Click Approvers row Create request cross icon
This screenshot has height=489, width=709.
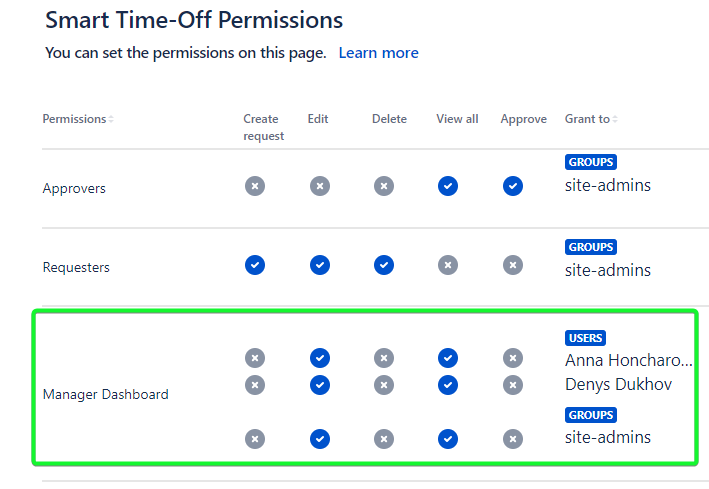[255, 186]
